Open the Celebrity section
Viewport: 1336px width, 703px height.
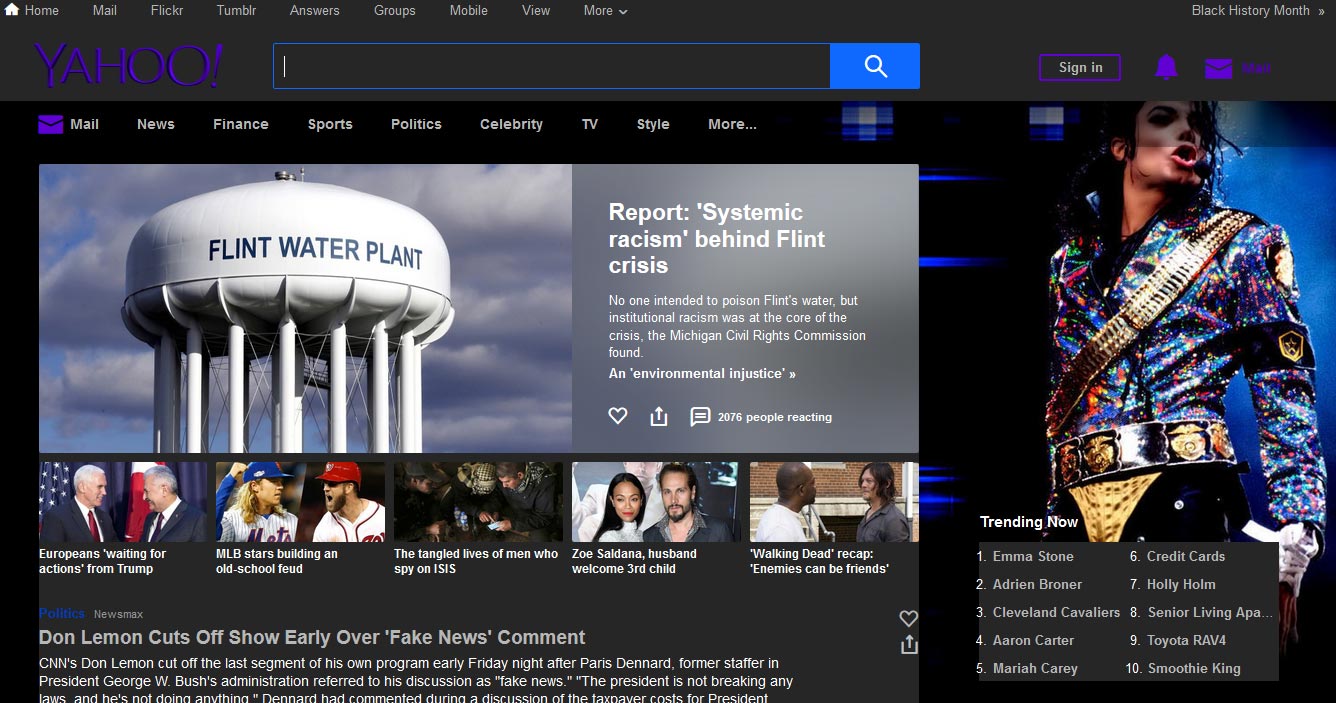511,124
